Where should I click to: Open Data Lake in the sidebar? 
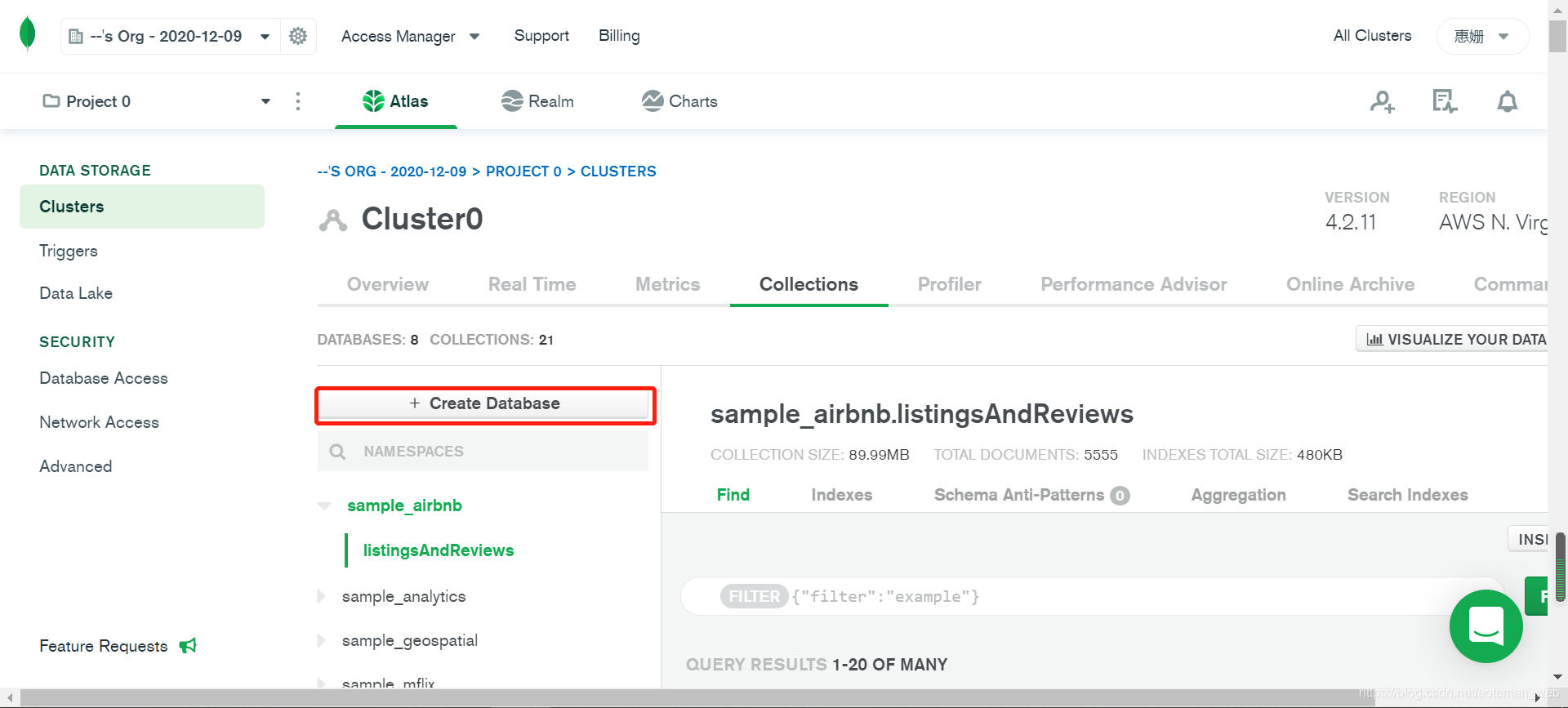coord(76,293)
